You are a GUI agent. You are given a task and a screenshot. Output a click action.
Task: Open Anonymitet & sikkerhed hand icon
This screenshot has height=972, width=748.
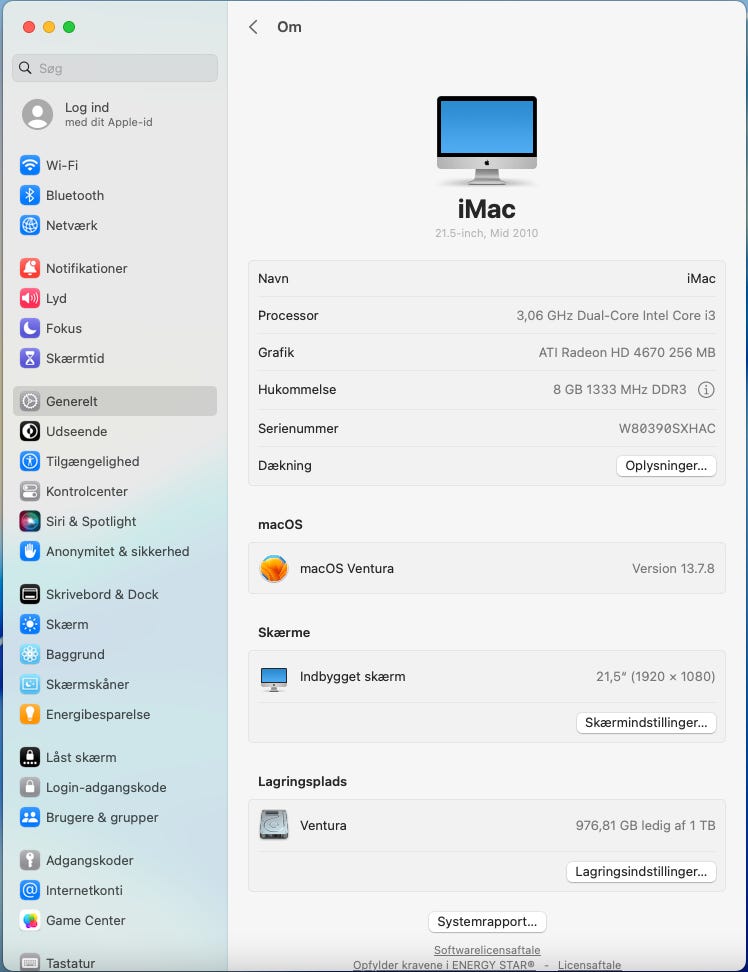(30, 551)
